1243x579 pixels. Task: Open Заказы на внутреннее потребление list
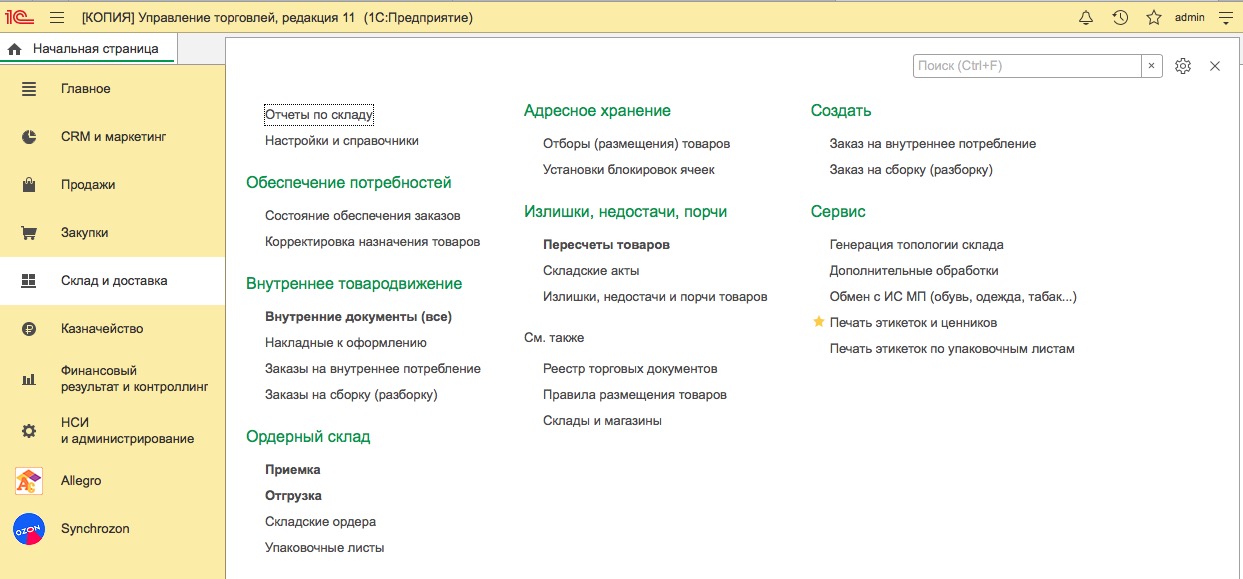(373, 369)
